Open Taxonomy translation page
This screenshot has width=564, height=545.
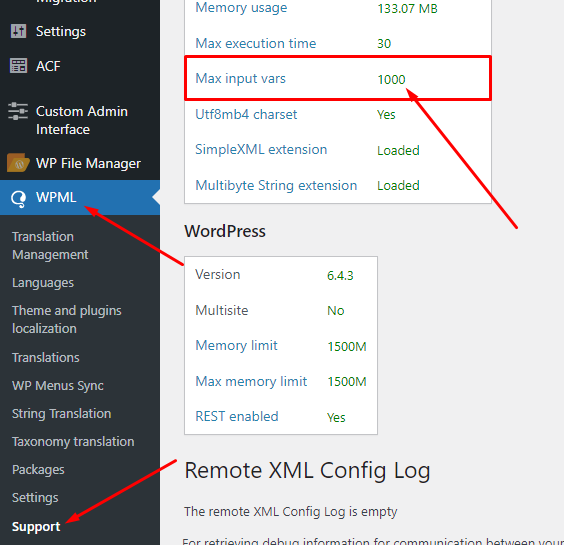[x=73, y=442]
